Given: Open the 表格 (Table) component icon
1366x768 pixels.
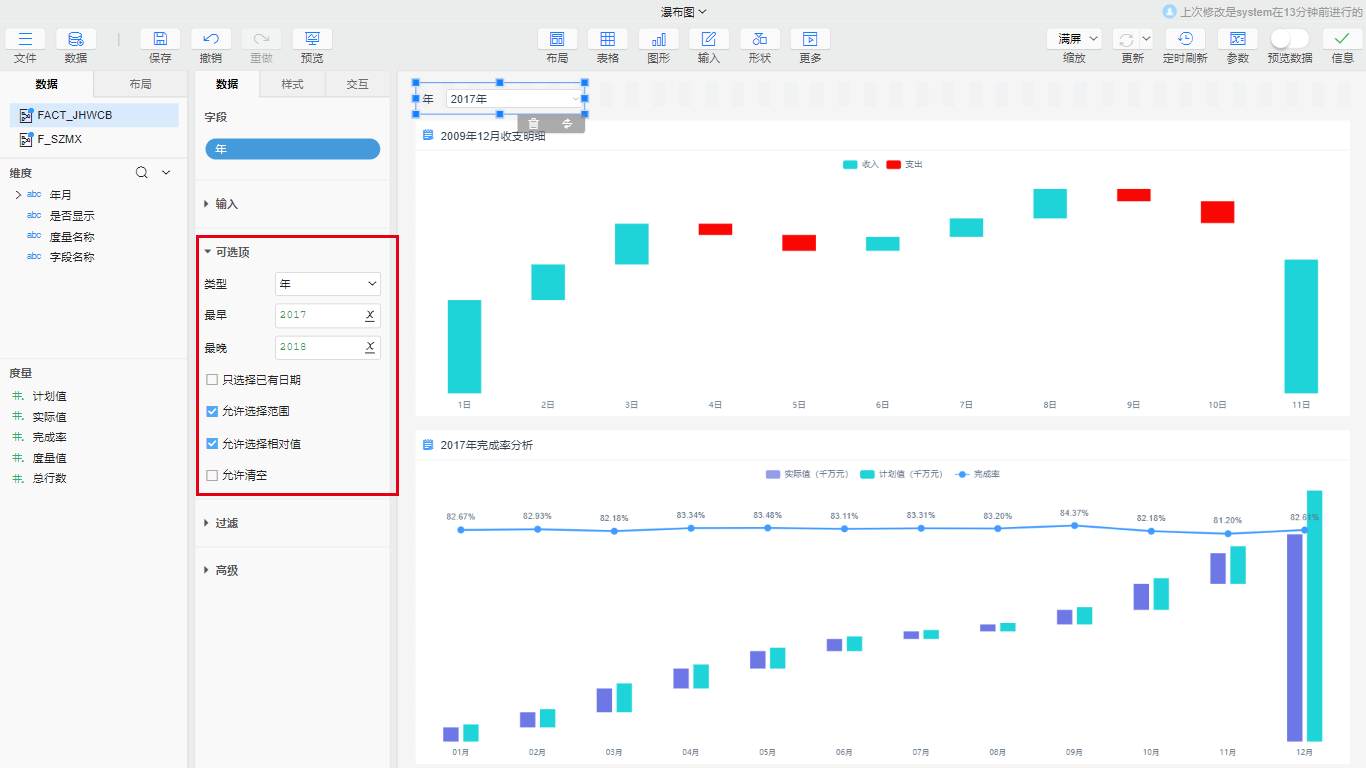Looking at the screenshot, I should [x=607, y=40].
